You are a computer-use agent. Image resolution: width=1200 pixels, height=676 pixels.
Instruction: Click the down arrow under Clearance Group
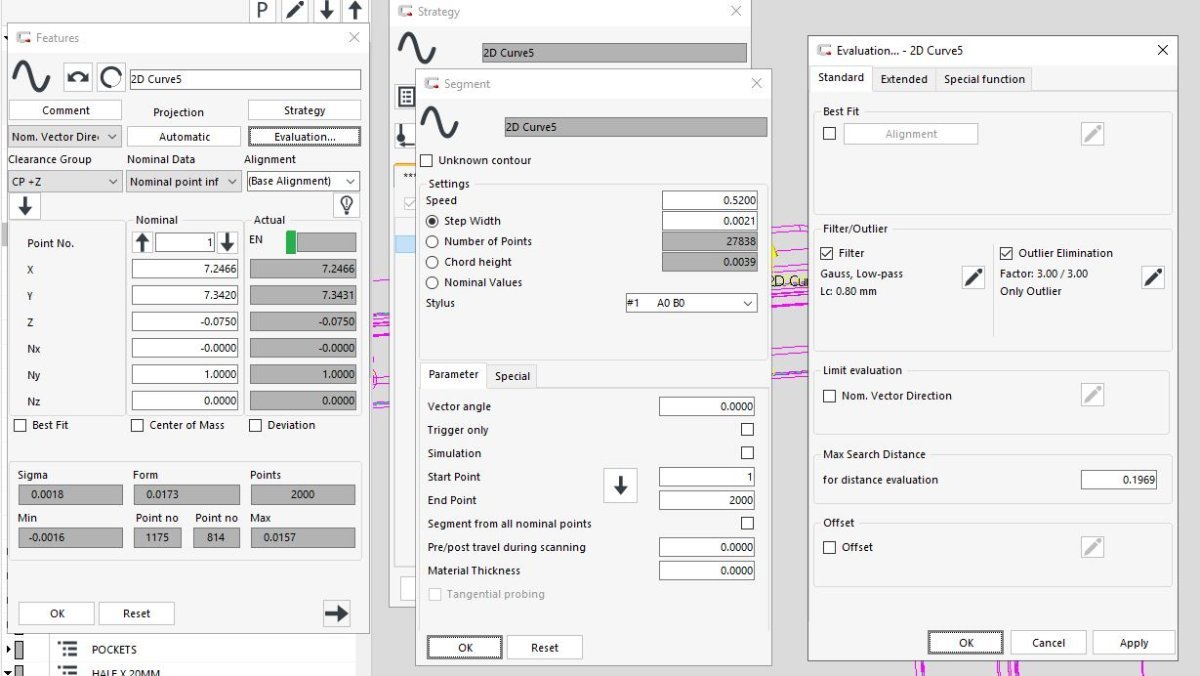[x=25, y=206]
